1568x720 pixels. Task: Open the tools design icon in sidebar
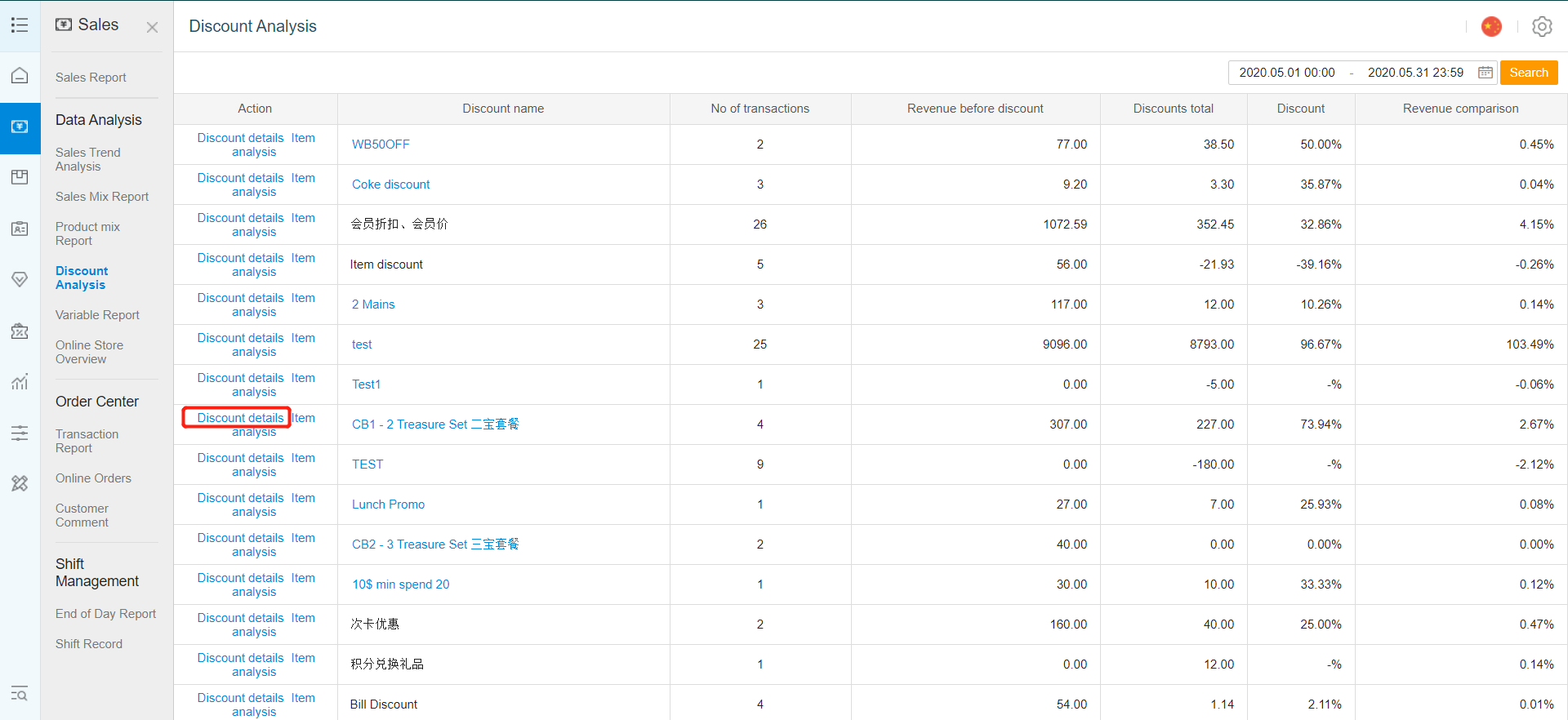(20, 483)
